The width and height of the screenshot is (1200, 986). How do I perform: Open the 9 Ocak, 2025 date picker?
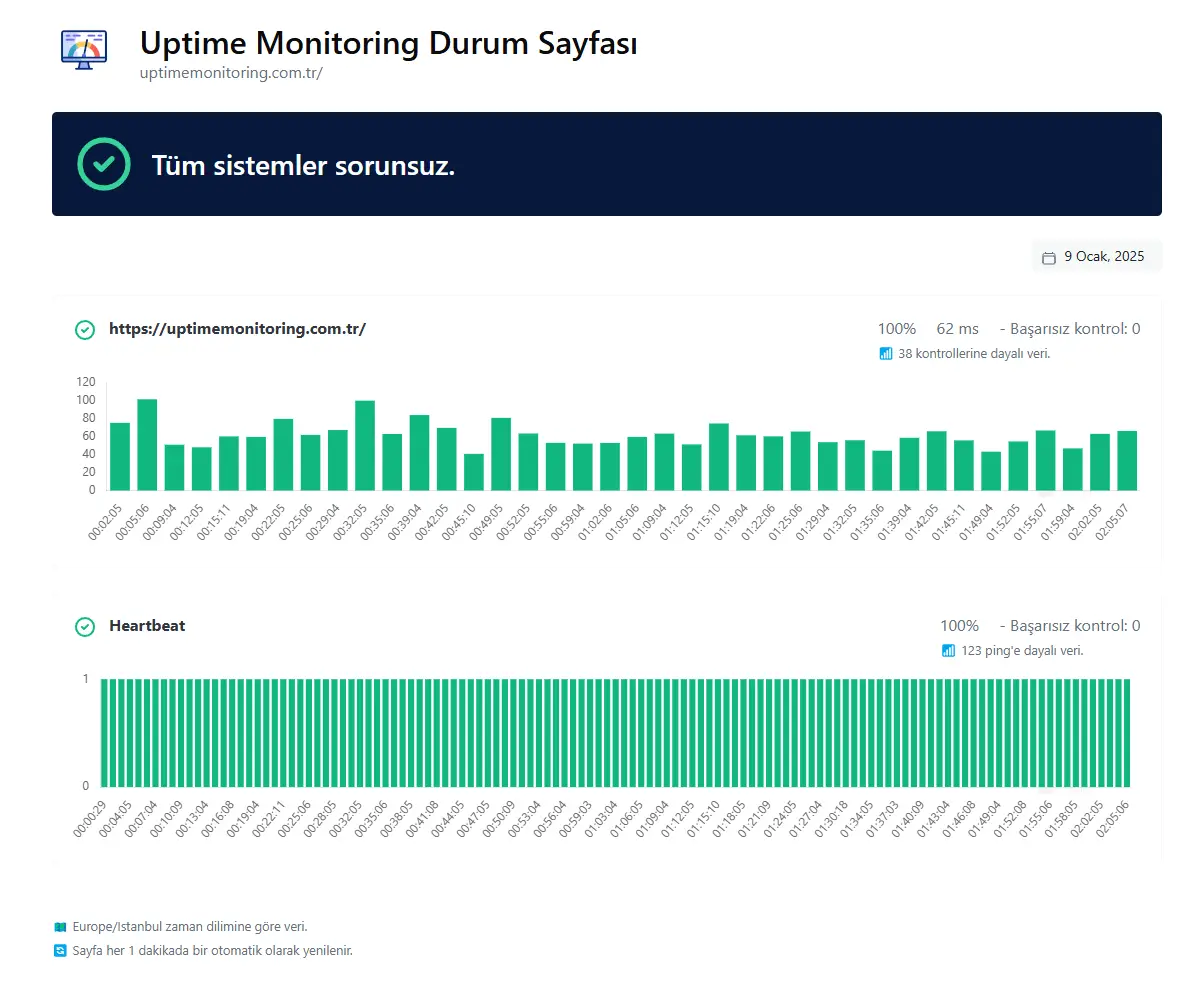[1096, 257]
